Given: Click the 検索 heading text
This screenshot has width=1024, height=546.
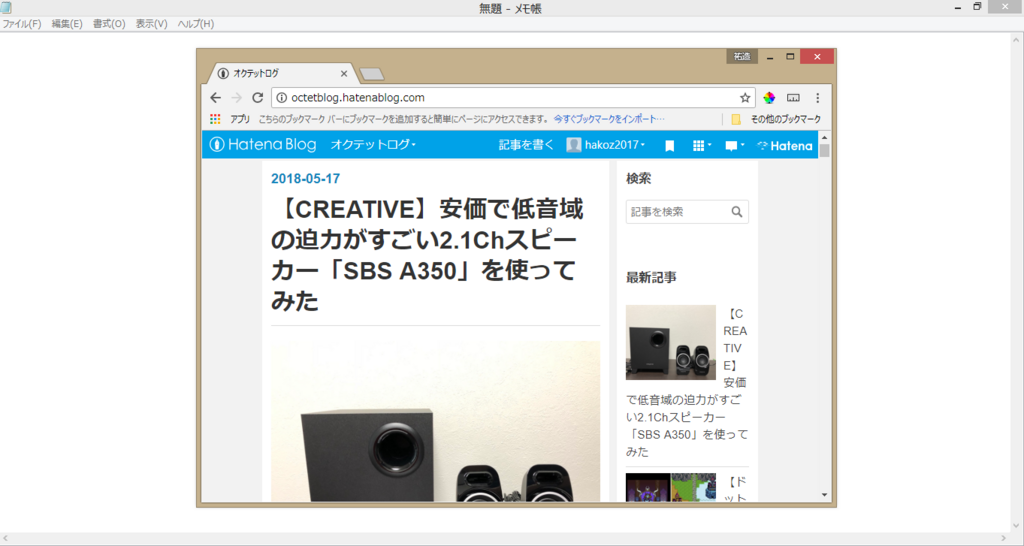Looking at the screenshot, I should pos(638,178).
